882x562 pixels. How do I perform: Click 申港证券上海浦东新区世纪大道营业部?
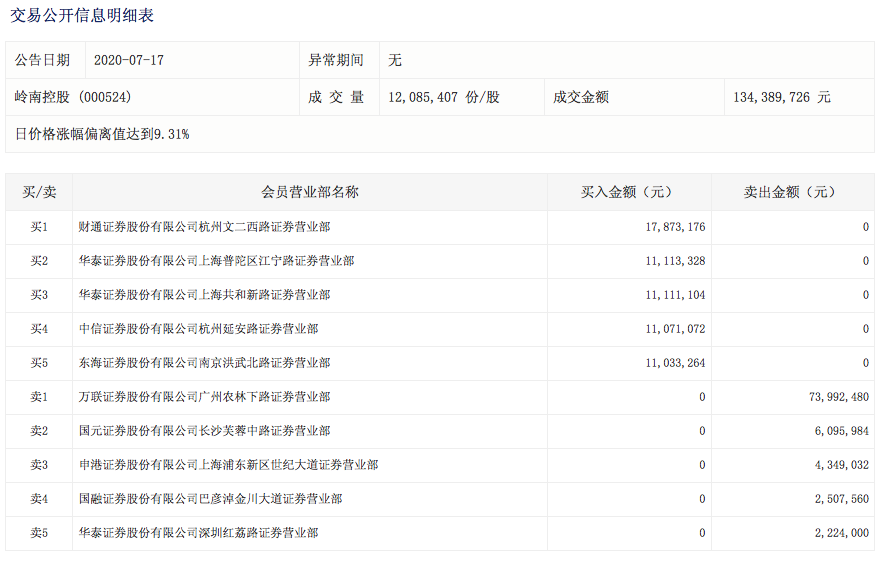click(228, 465)
